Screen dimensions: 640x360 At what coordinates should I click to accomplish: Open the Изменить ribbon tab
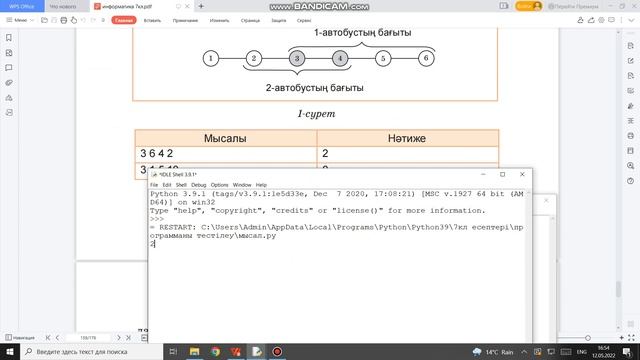(220, 20)
